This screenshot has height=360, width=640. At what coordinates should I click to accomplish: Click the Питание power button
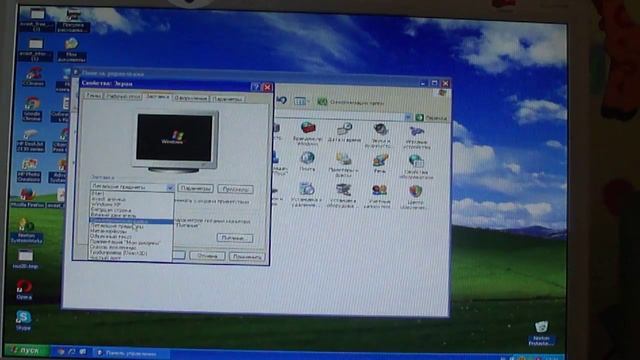[x=235, y=238]
